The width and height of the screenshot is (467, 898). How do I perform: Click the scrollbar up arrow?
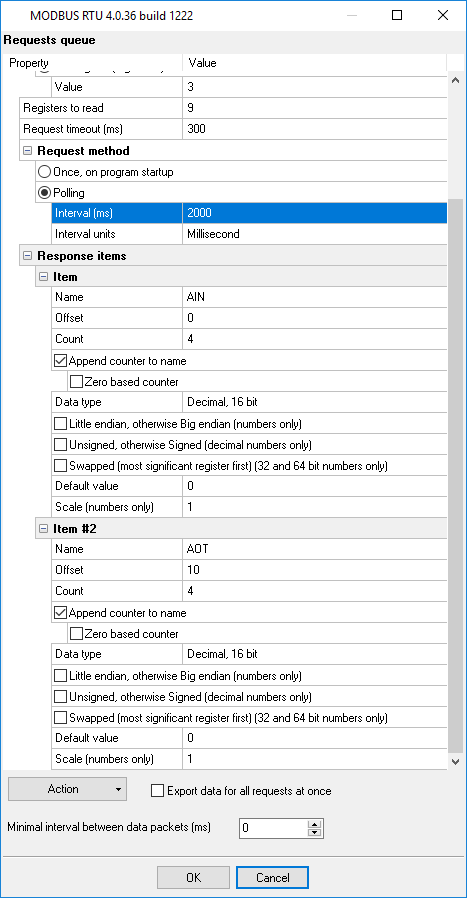tap(456, 81)
